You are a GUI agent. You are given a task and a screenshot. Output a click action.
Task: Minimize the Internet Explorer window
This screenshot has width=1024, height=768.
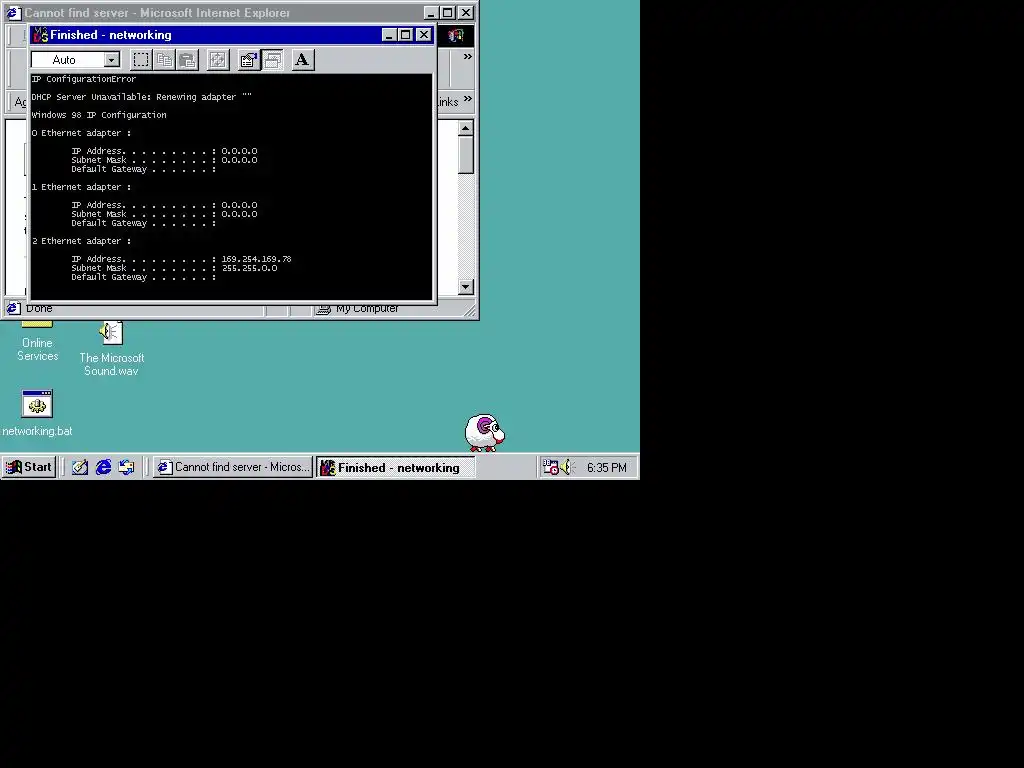point(431,12)
